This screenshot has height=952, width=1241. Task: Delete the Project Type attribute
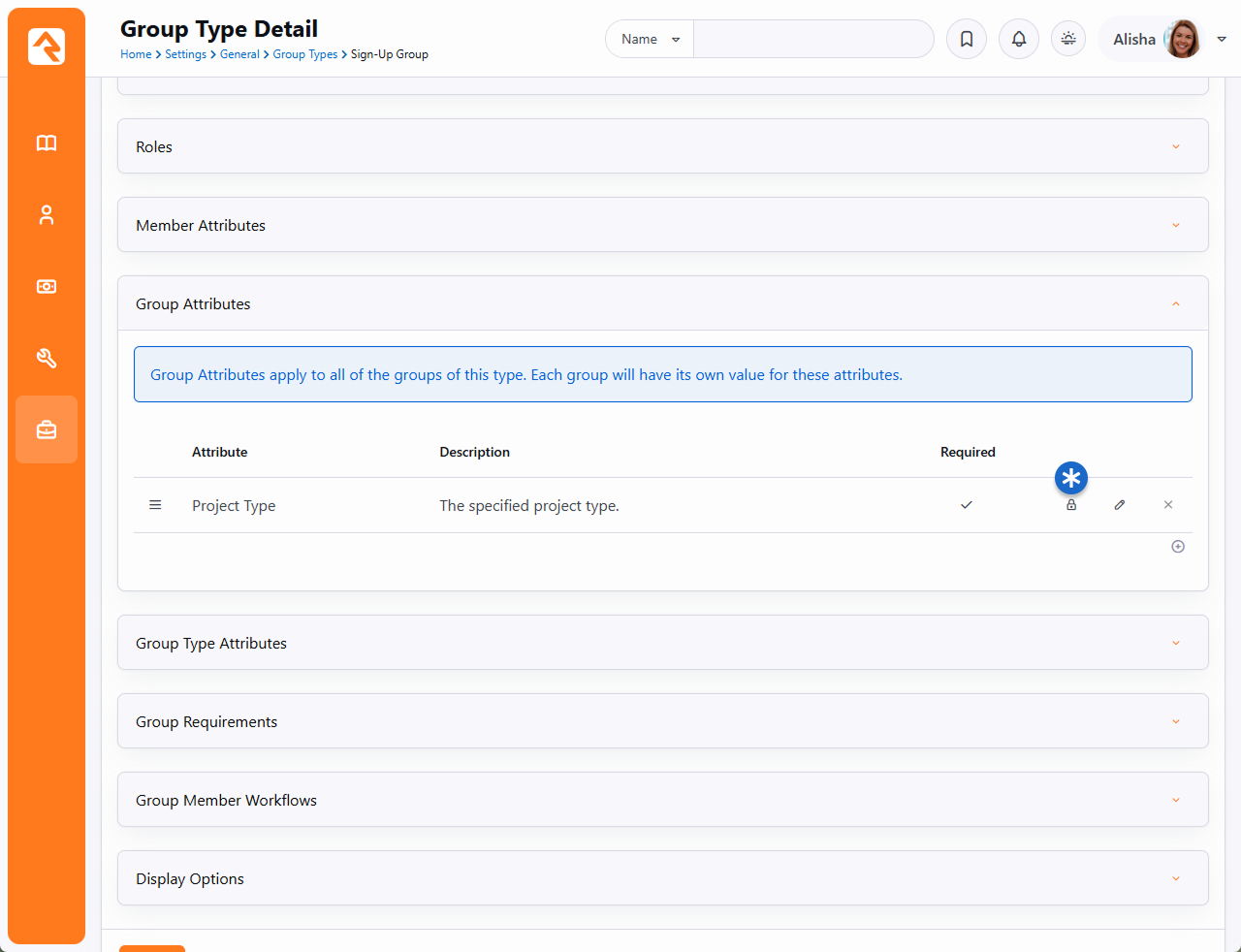(x=1168, y=505)
